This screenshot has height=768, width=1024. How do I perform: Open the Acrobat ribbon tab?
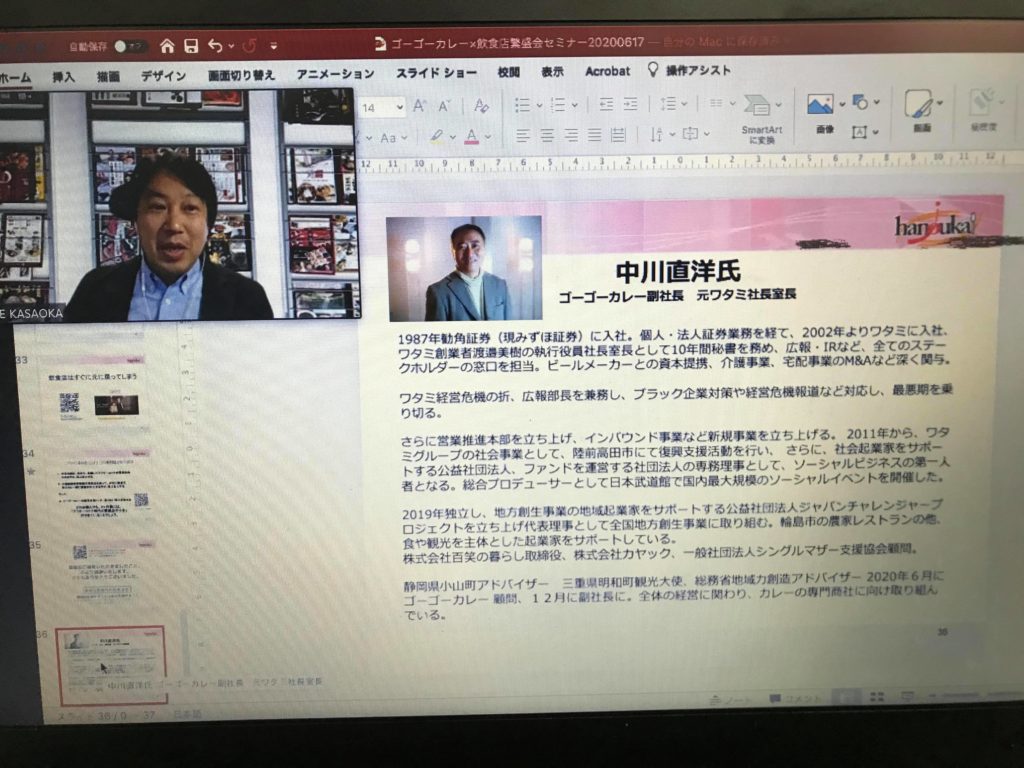pos(607,71)
